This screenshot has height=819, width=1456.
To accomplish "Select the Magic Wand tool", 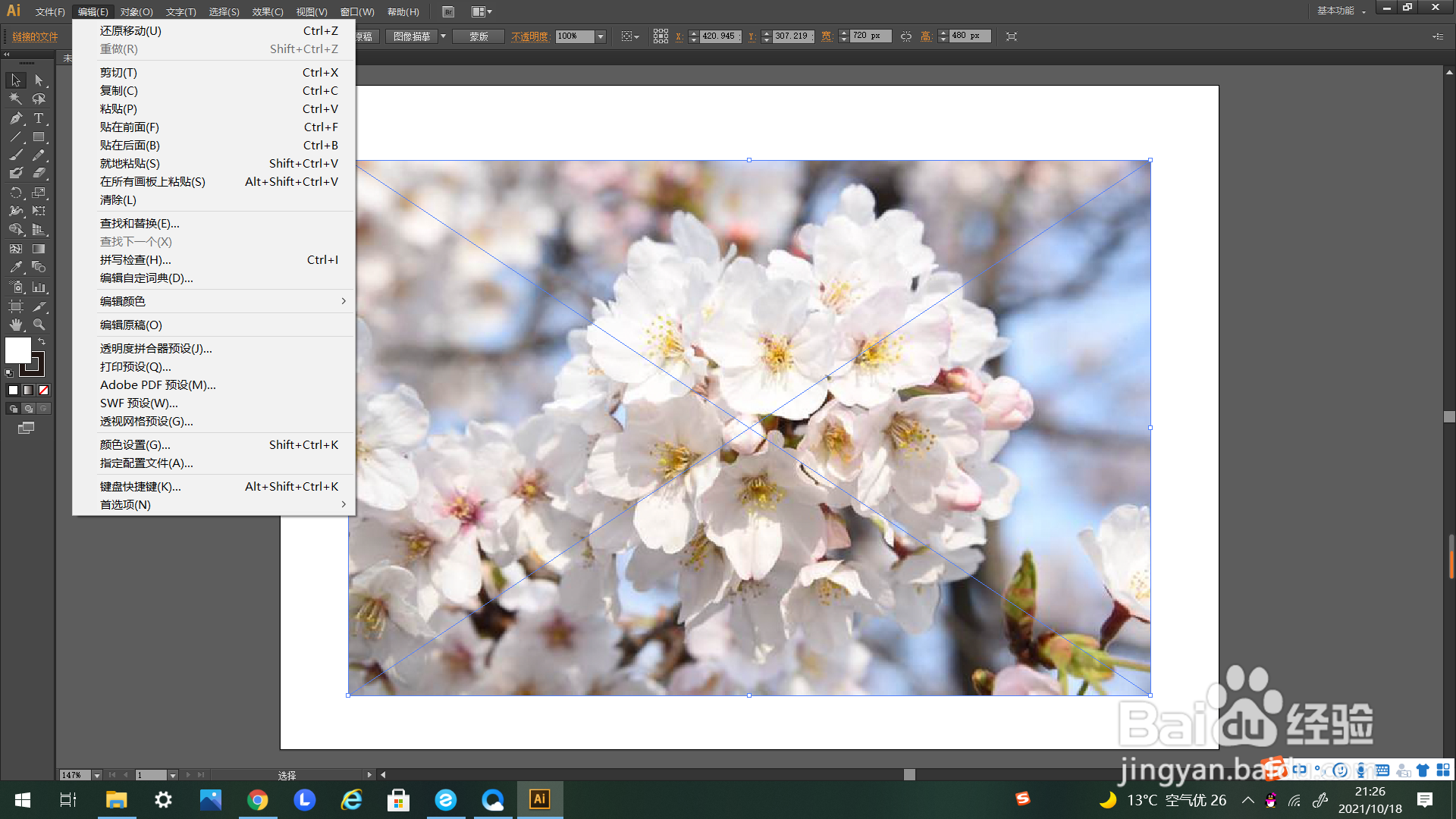I will [x=16, y=99].
